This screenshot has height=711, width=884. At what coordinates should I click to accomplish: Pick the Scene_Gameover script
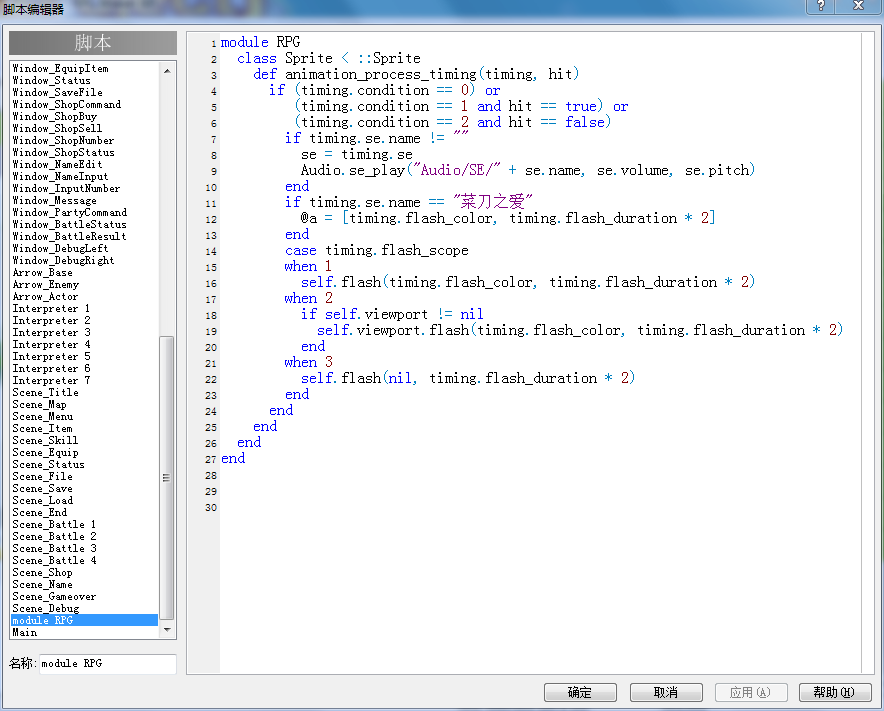[x=54, y=597]
